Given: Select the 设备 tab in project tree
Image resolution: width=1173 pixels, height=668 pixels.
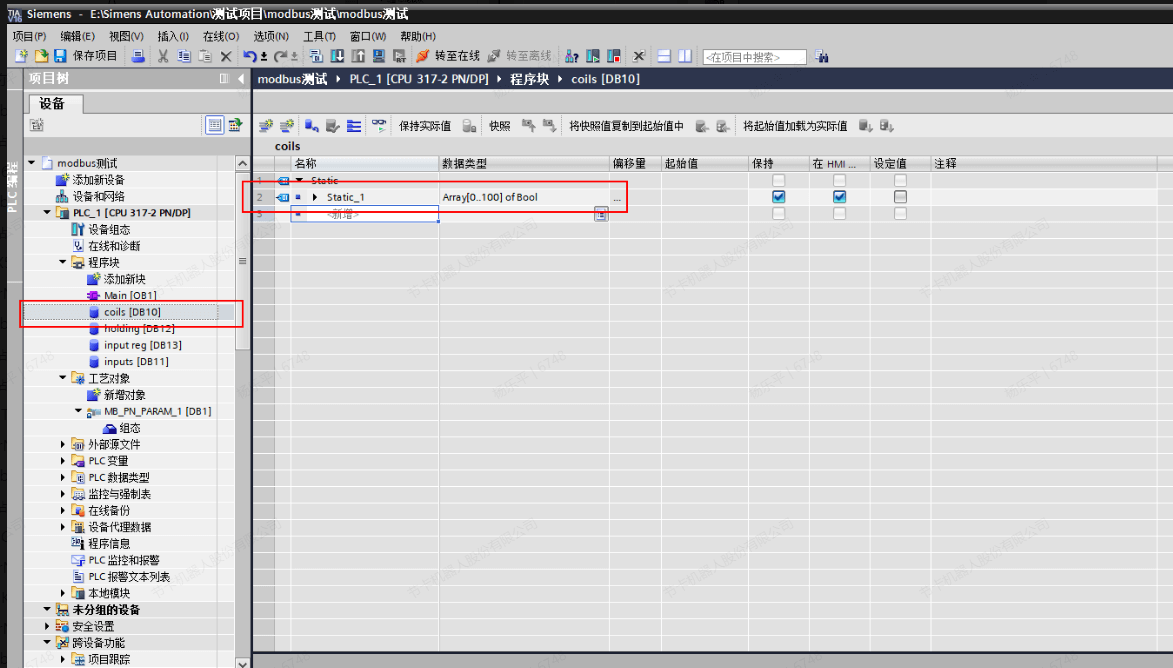Looking at the screenshot, I should [52, 104].
